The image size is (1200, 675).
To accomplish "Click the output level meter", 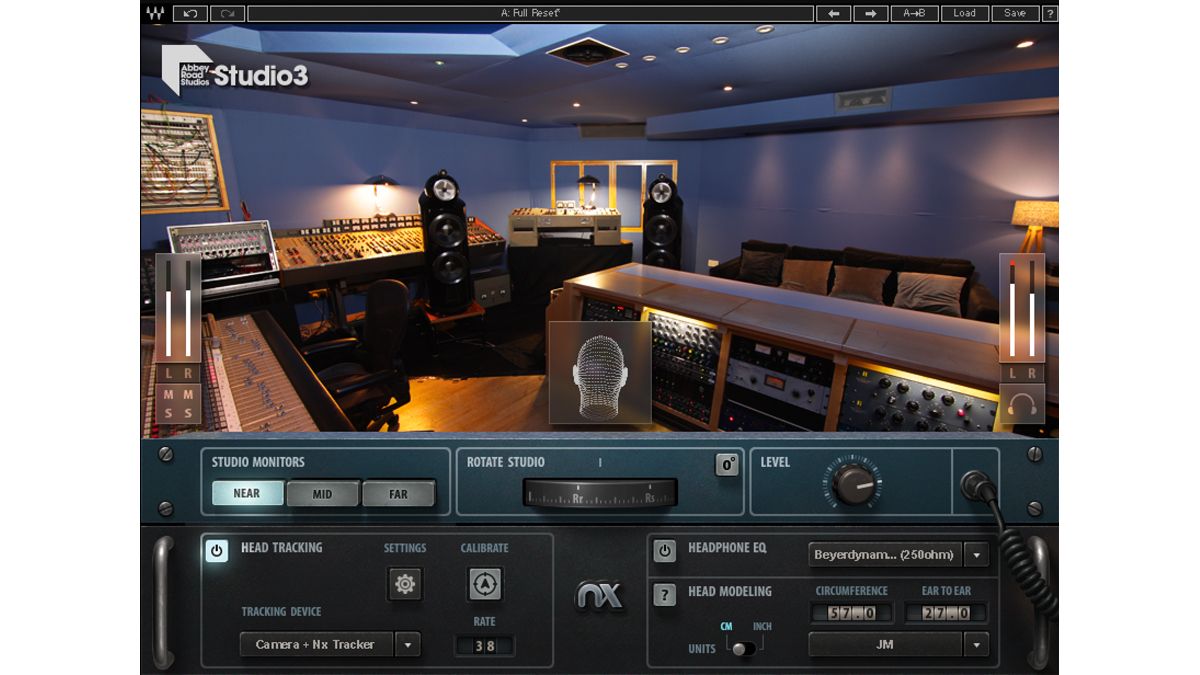I will pyautogui.click(x=1022, y=308).
